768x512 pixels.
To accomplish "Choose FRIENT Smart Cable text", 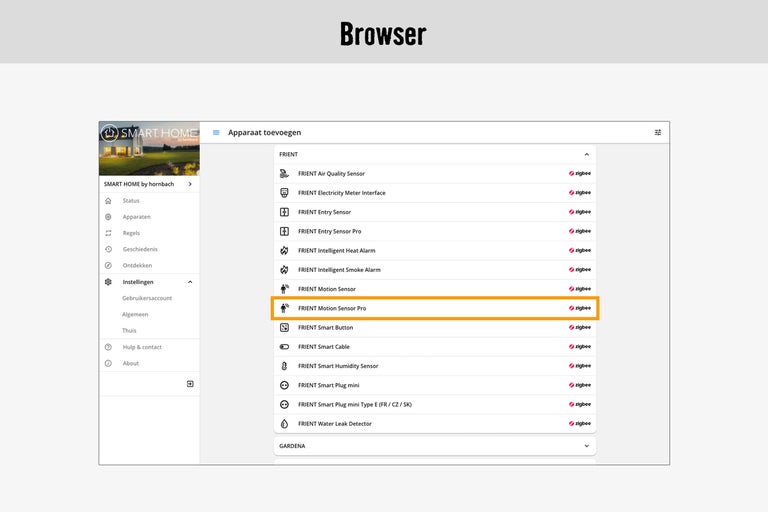I will click(324, 347).
